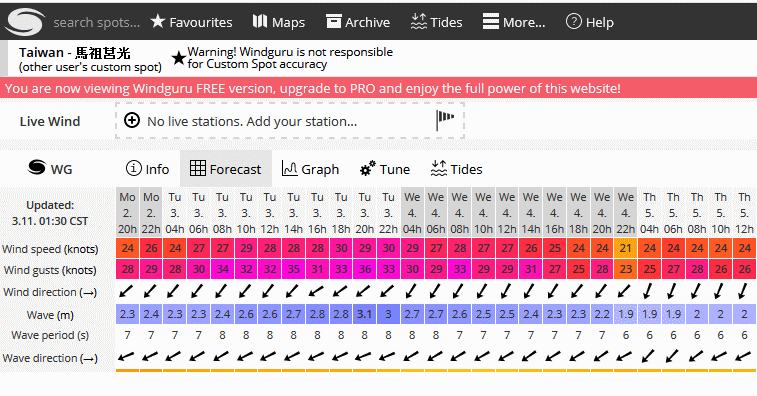Open the Archive box icon
757x396 pixels.
pyautogui.click(x=334, y=21)
